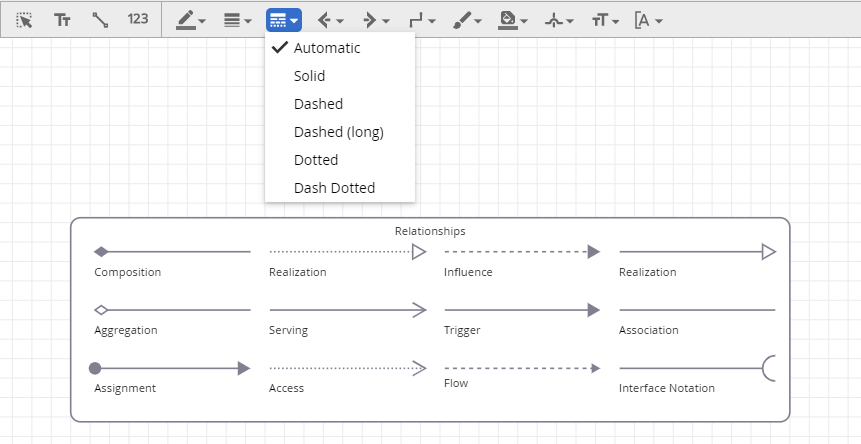Close the active line style dropdown button

point(284,19)
